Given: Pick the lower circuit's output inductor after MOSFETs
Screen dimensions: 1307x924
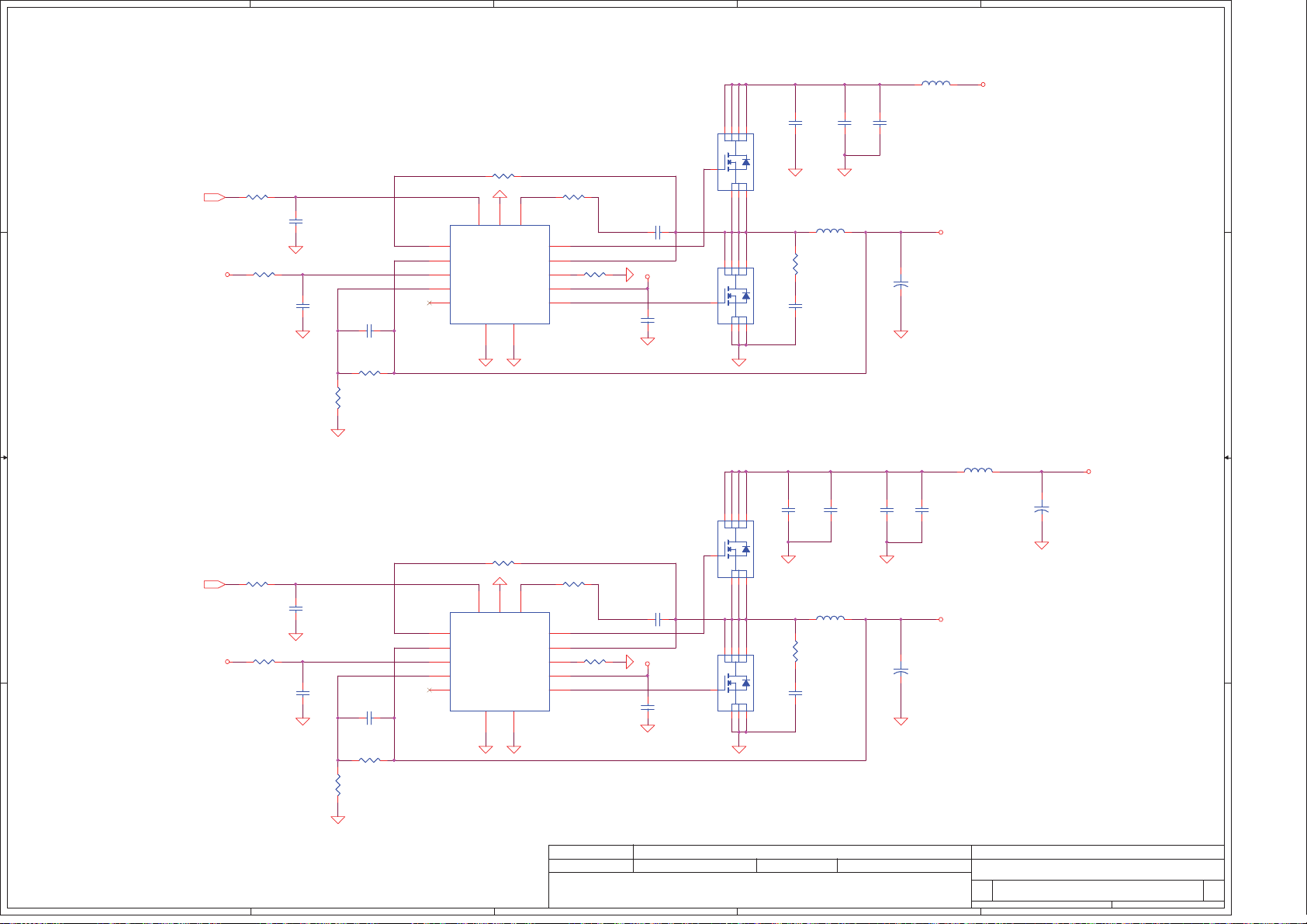Looking at the screenshot, I should [830, 618].
